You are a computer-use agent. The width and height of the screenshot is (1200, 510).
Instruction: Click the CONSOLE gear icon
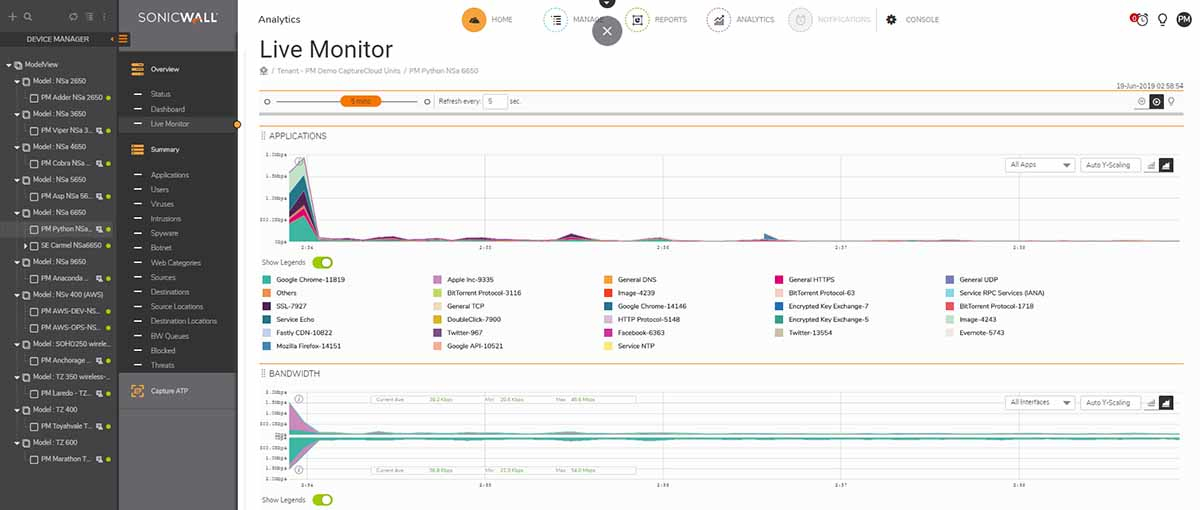(891, 20)
